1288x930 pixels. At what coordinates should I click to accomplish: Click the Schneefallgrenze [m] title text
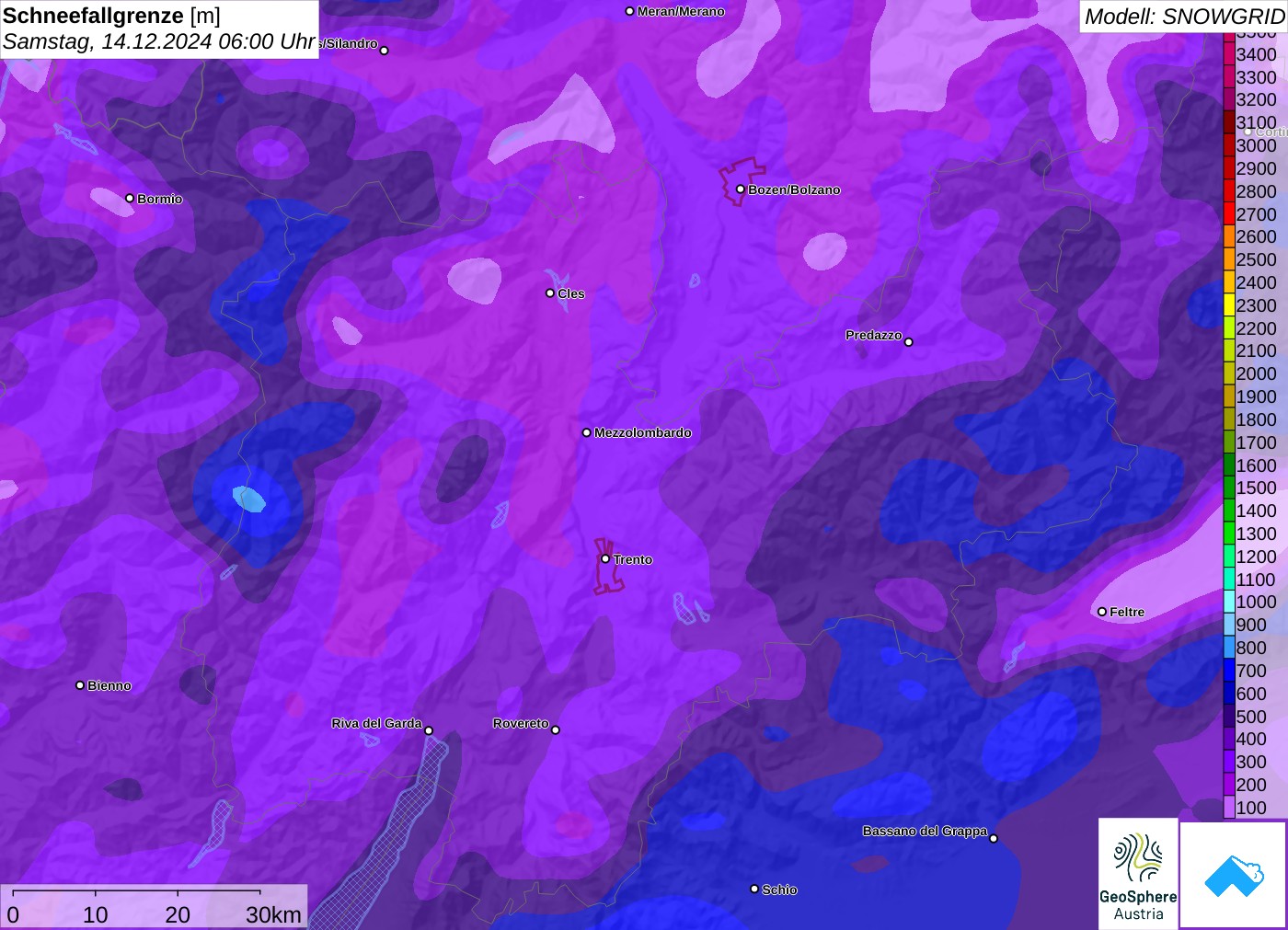point(111,16)
